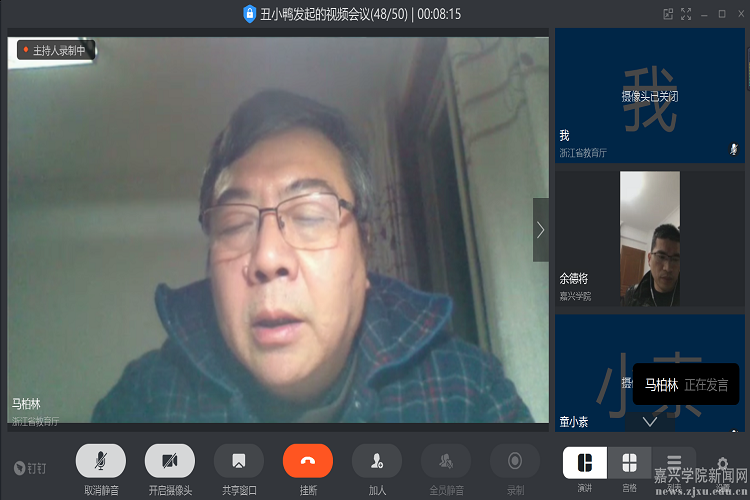Open the 共享窗口 share window button
750x500 pixels.
[x=238, y=460]
